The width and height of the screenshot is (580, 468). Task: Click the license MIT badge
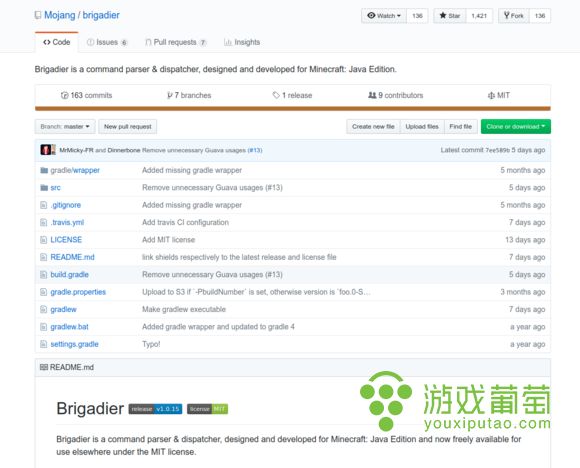[208, 409]
